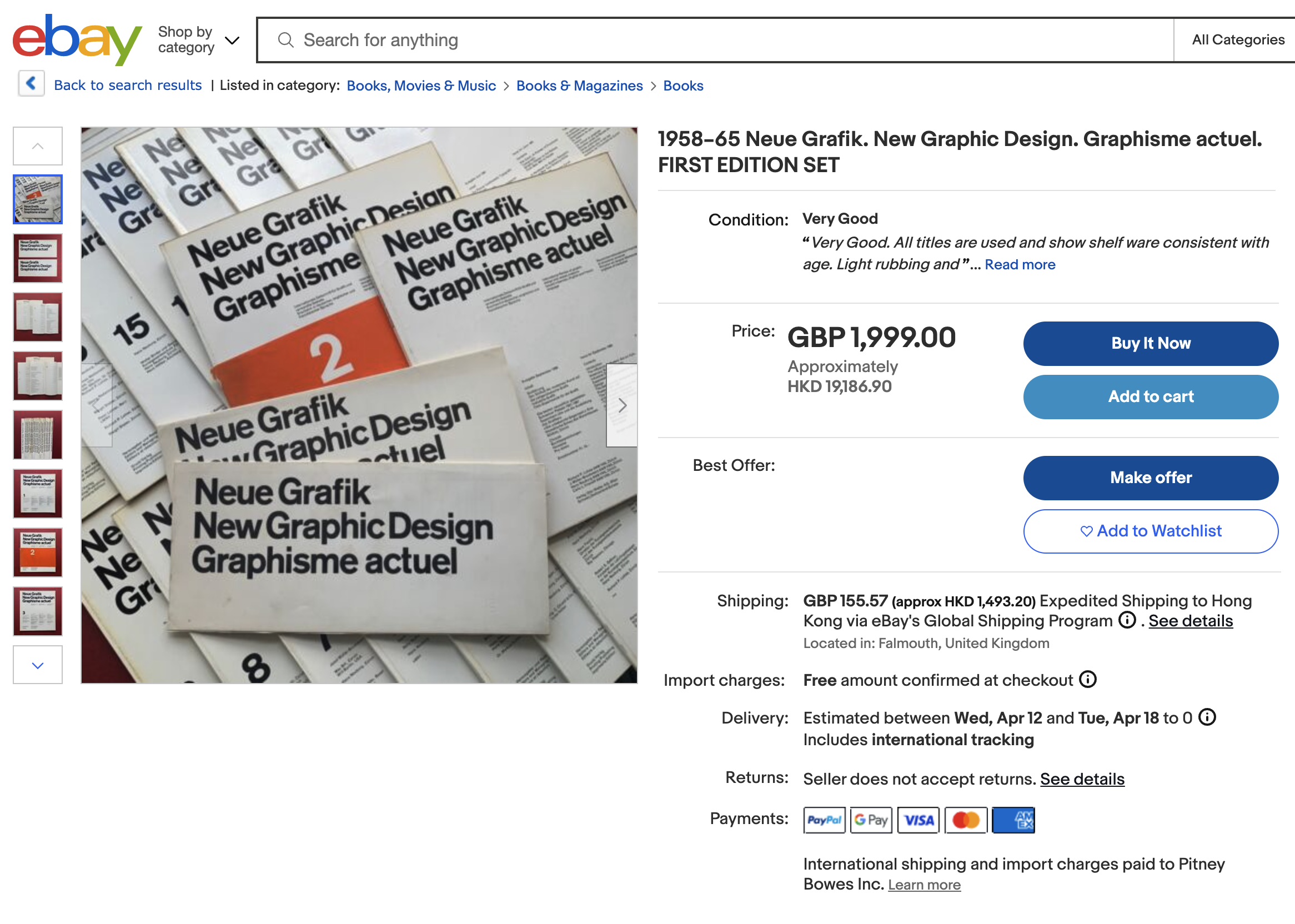Select the last thumbnail in the strip
This screenshot has width=1295, height=924.
[38, 611]
